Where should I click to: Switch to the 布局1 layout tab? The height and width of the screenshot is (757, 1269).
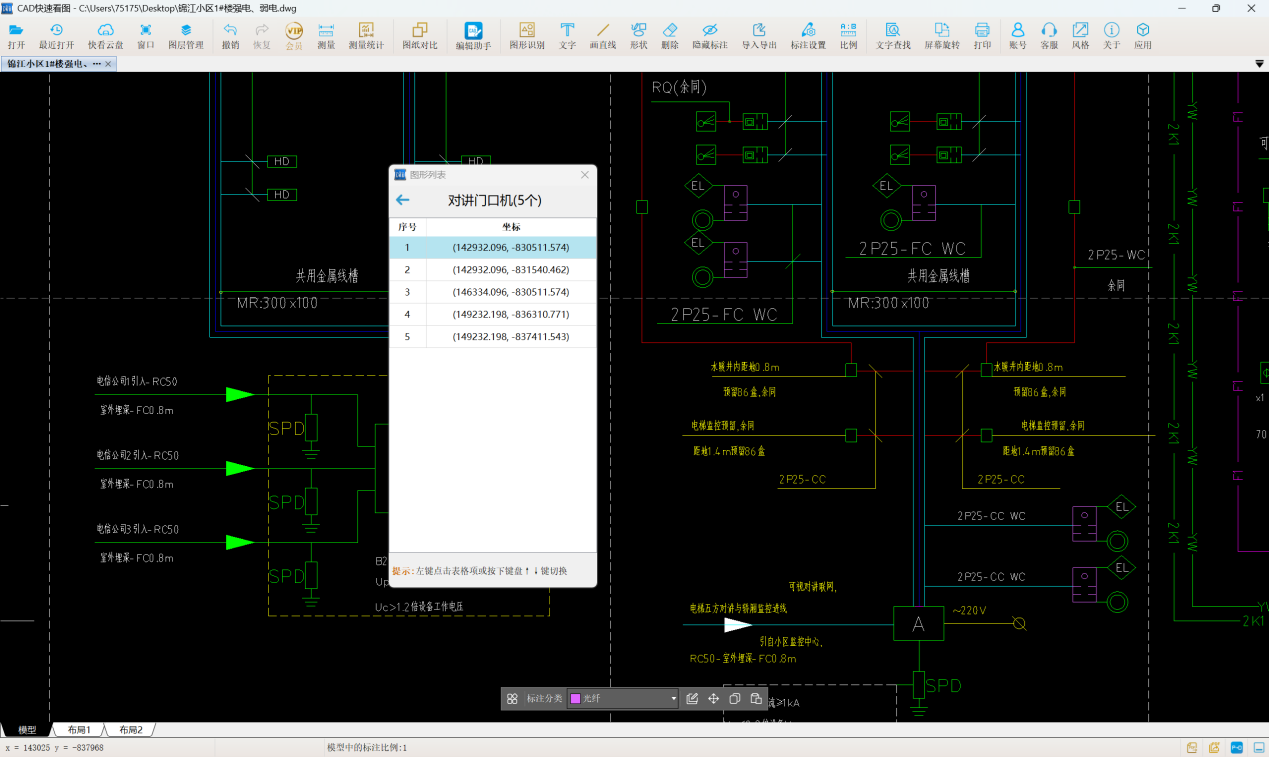(79, 730)
